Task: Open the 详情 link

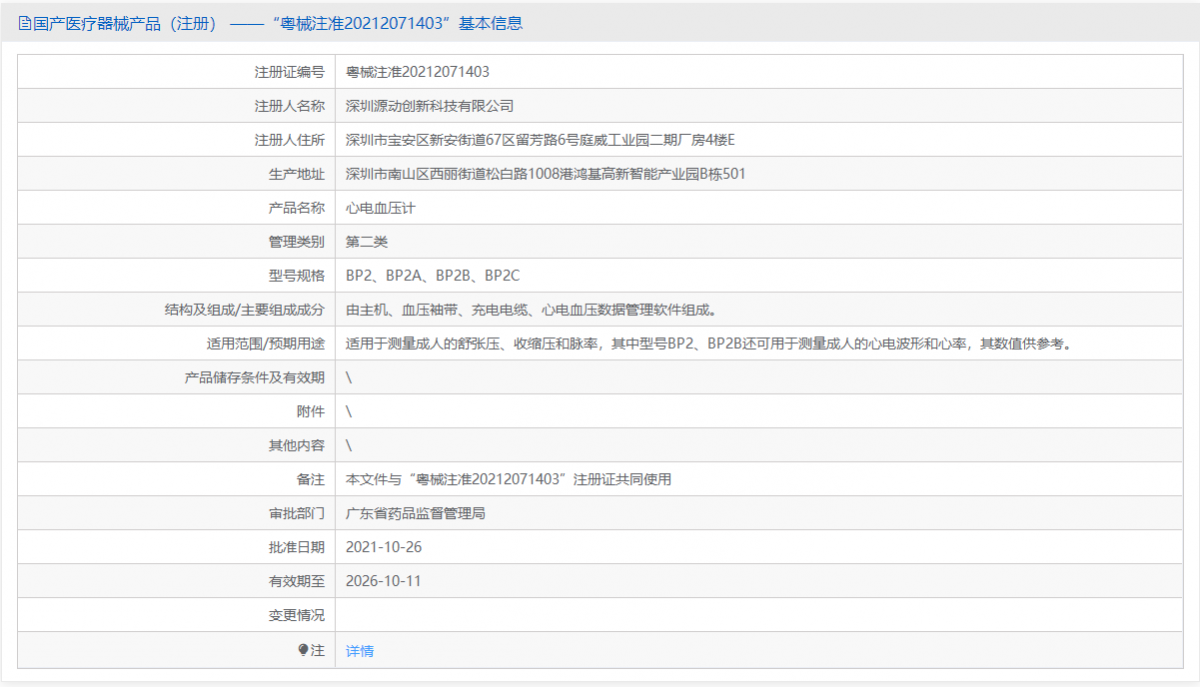Action: tap(360, 651)
